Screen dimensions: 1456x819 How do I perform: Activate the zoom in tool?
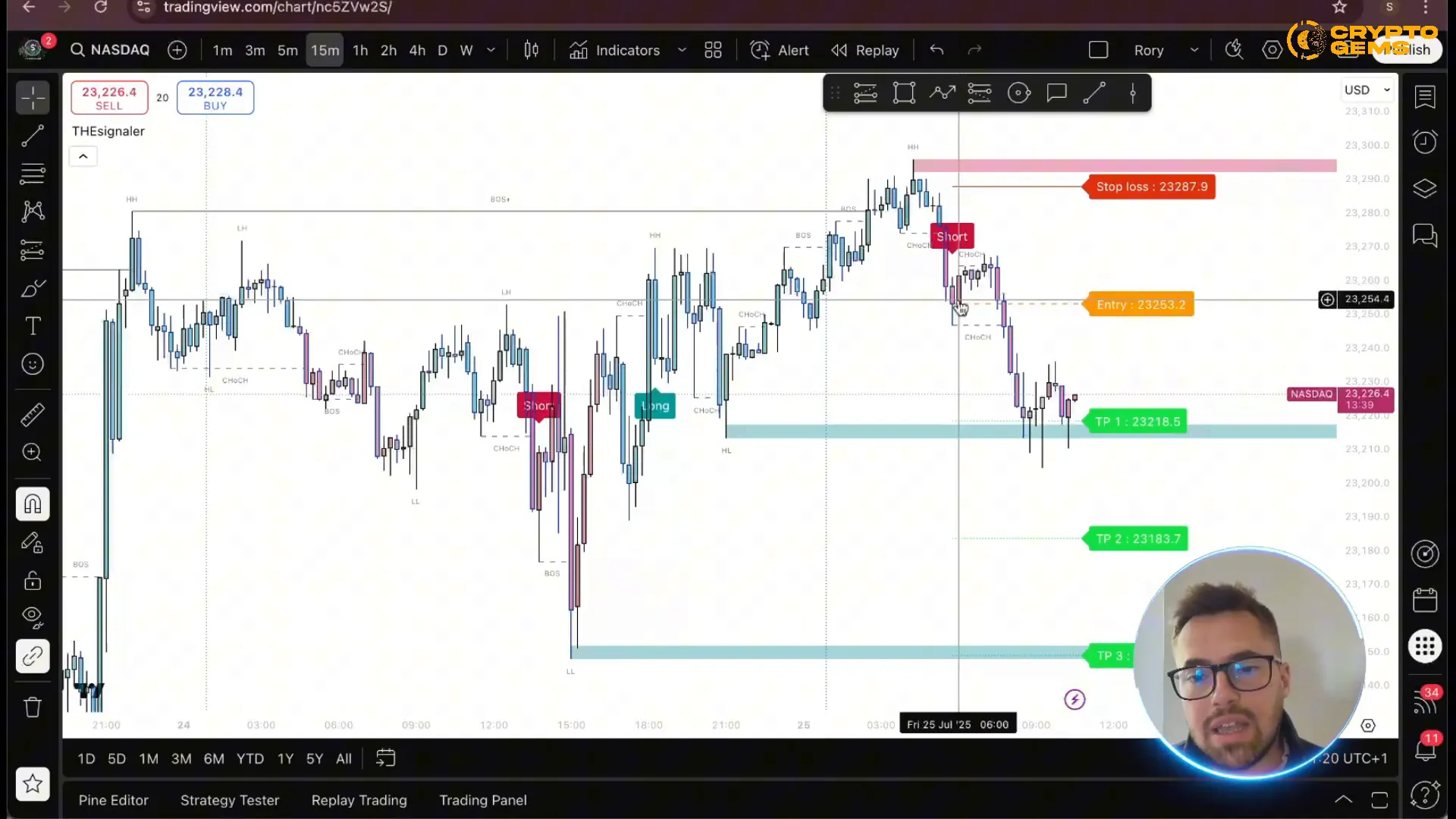coord(33,453)
